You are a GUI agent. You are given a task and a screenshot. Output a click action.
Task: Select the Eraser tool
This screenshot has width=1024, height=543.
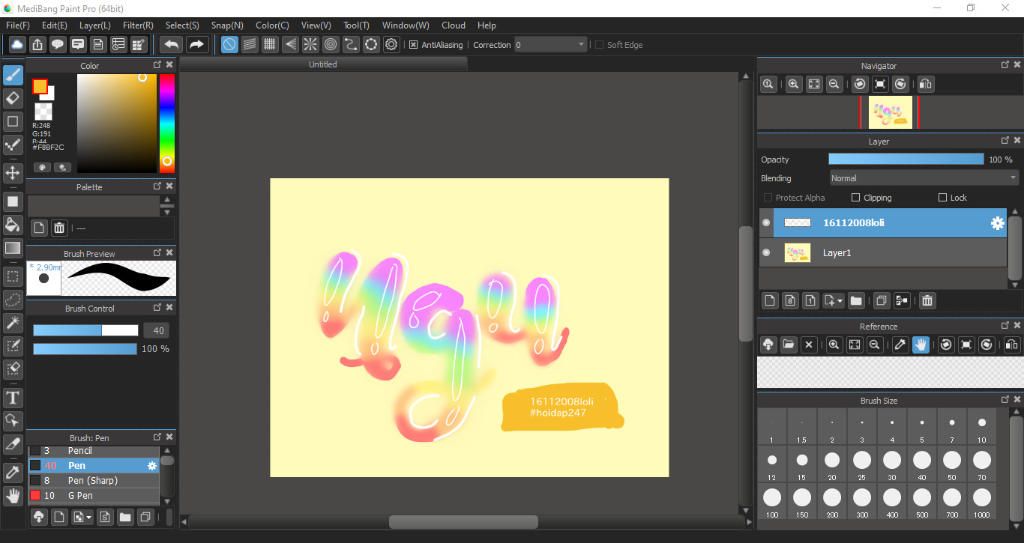pos(12,98)
